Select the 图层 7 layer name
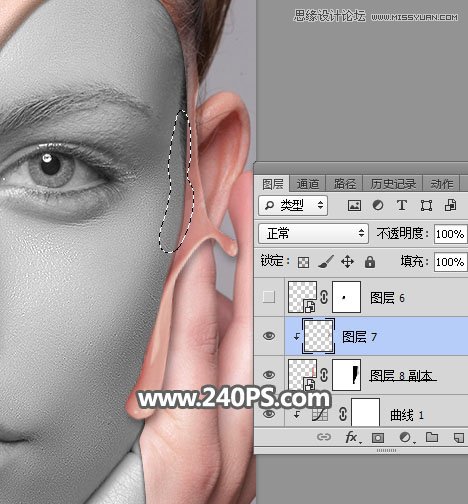Image resolution: width=468 pixels, height=504 pixels. (359, 337)
